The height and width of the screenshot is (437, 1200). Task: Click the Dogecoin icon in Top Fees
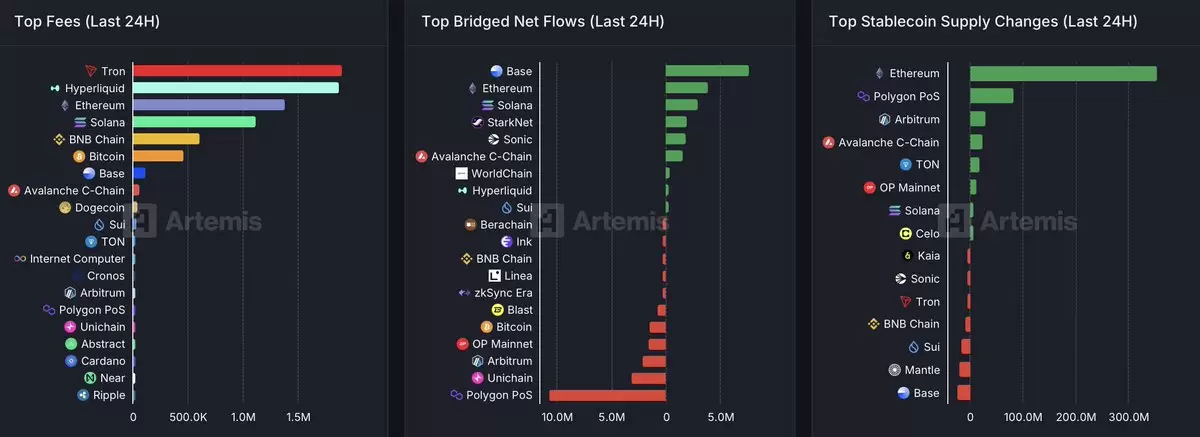(x=65, y=207)
